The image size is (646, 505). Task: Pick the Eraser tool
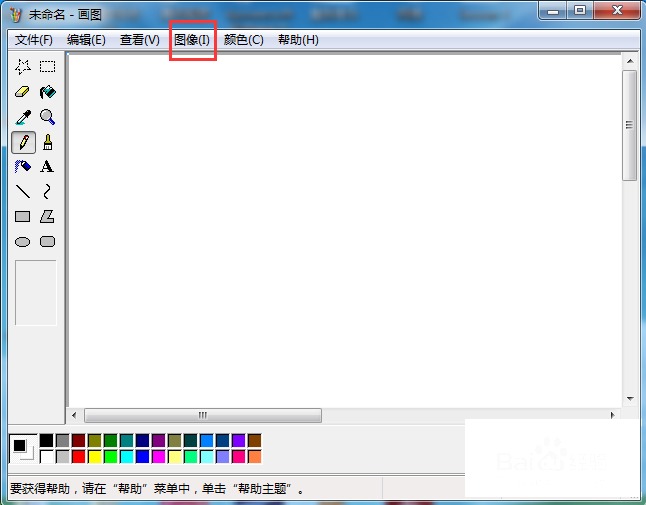coord(23,92)
